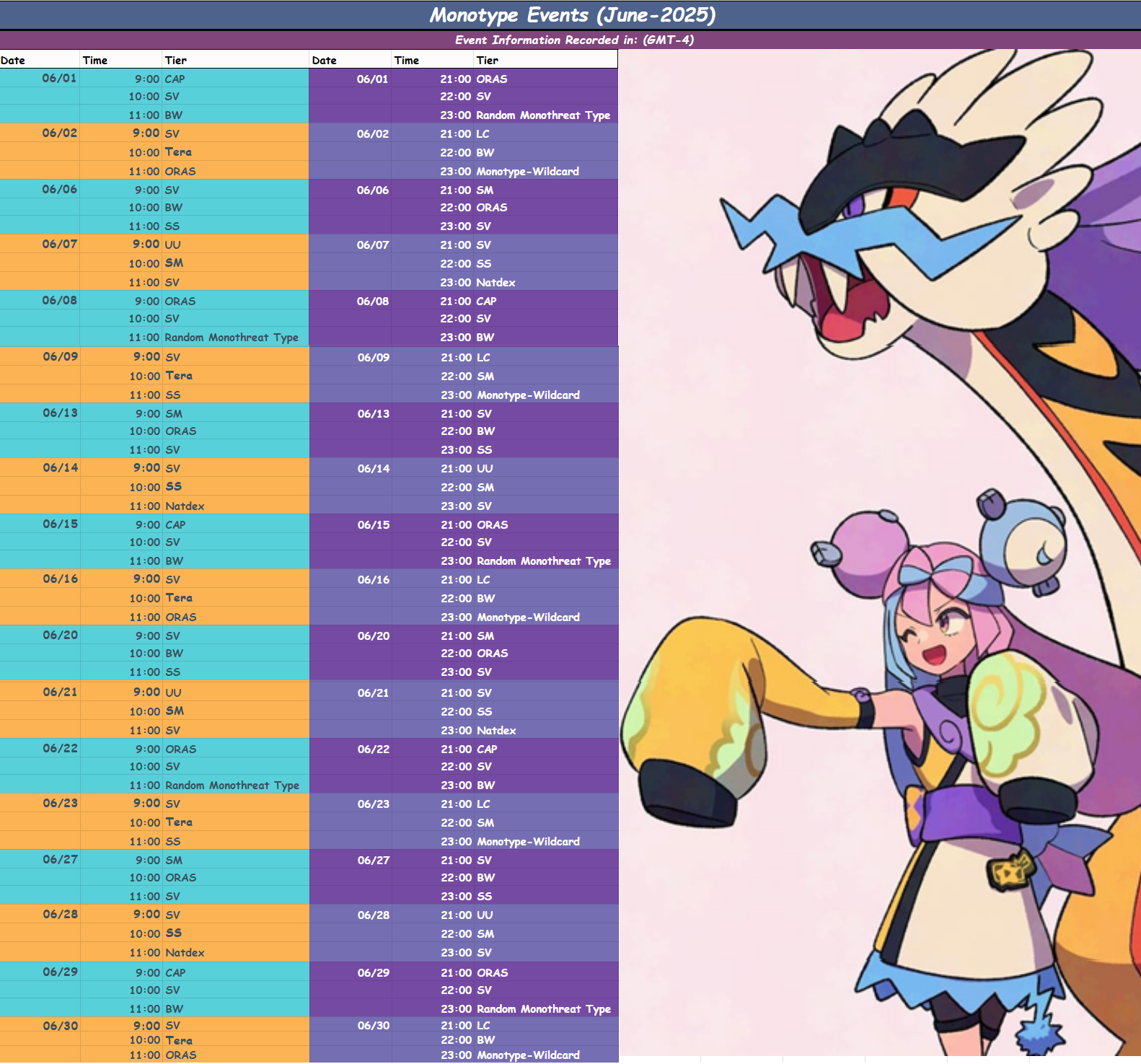The height and width of the screenshot is (1064, 1141).
Task: Click 'Natdex' at 11:00 on 06/14
Action: click(x=185, y=506)
